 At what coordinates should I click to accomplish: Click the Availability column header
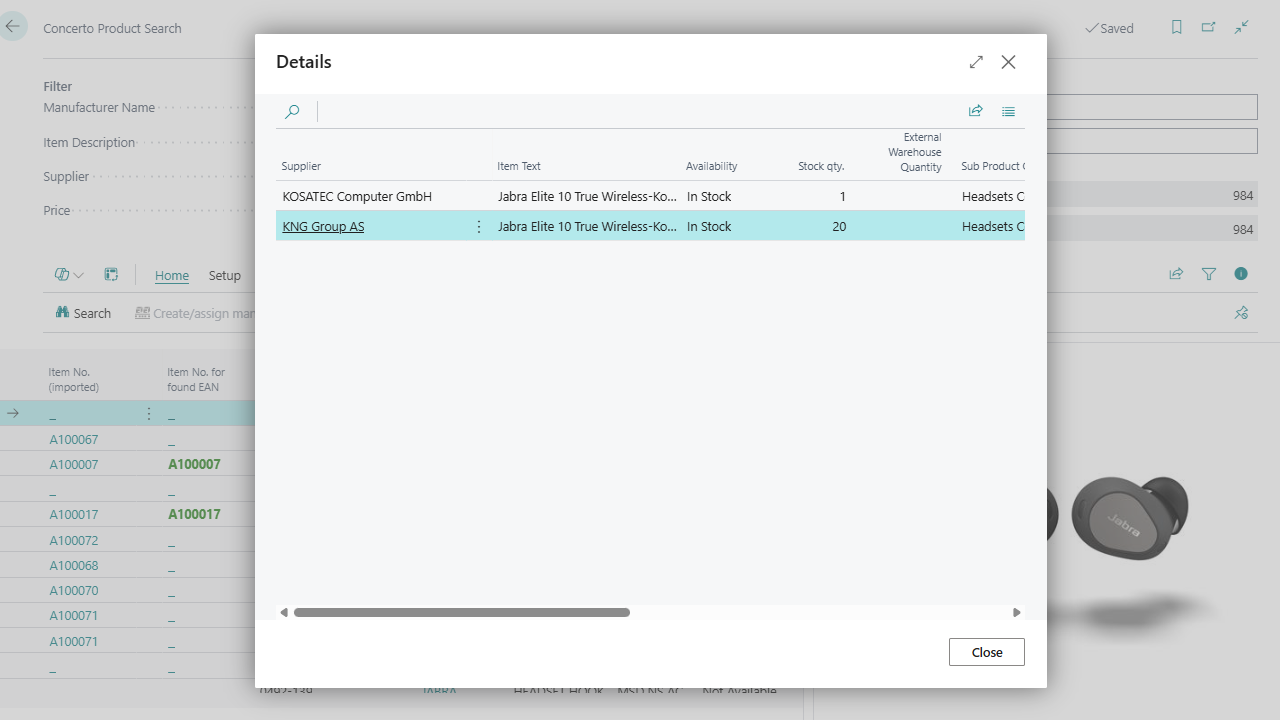pyautogui.click(x=712, y=166)
